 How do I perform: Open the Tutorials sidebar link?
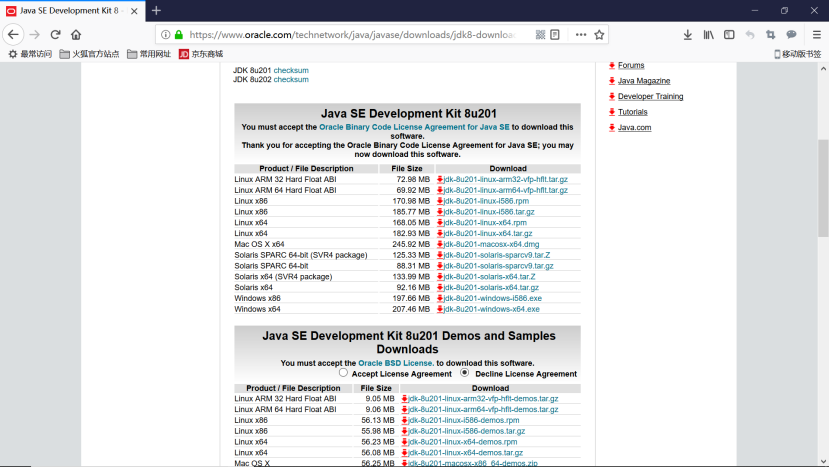click(633, 112)
